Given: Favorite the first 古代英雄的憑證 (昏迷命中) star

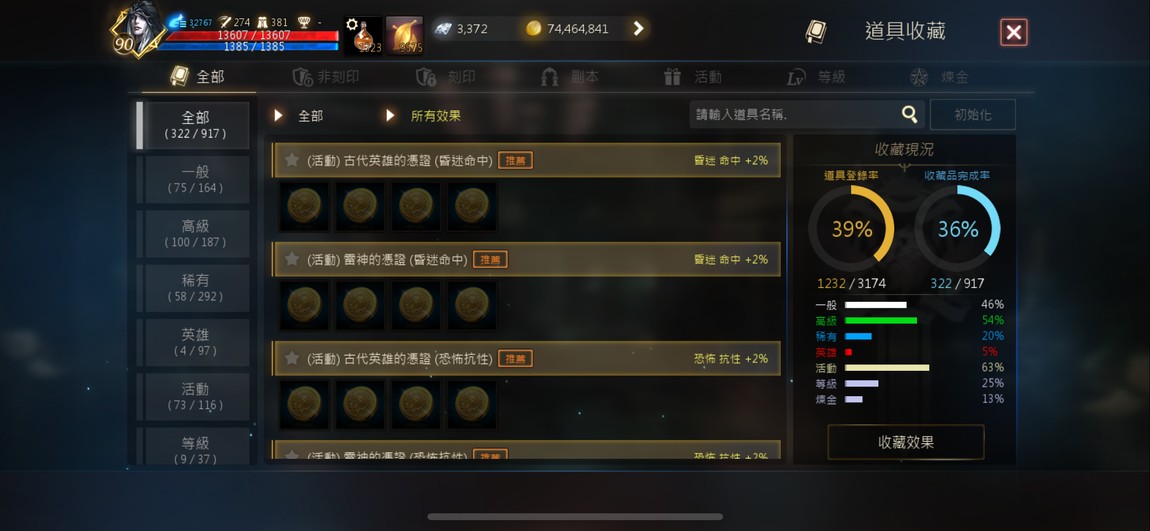Looking at the screenshot, I should (x=292, y=160).
